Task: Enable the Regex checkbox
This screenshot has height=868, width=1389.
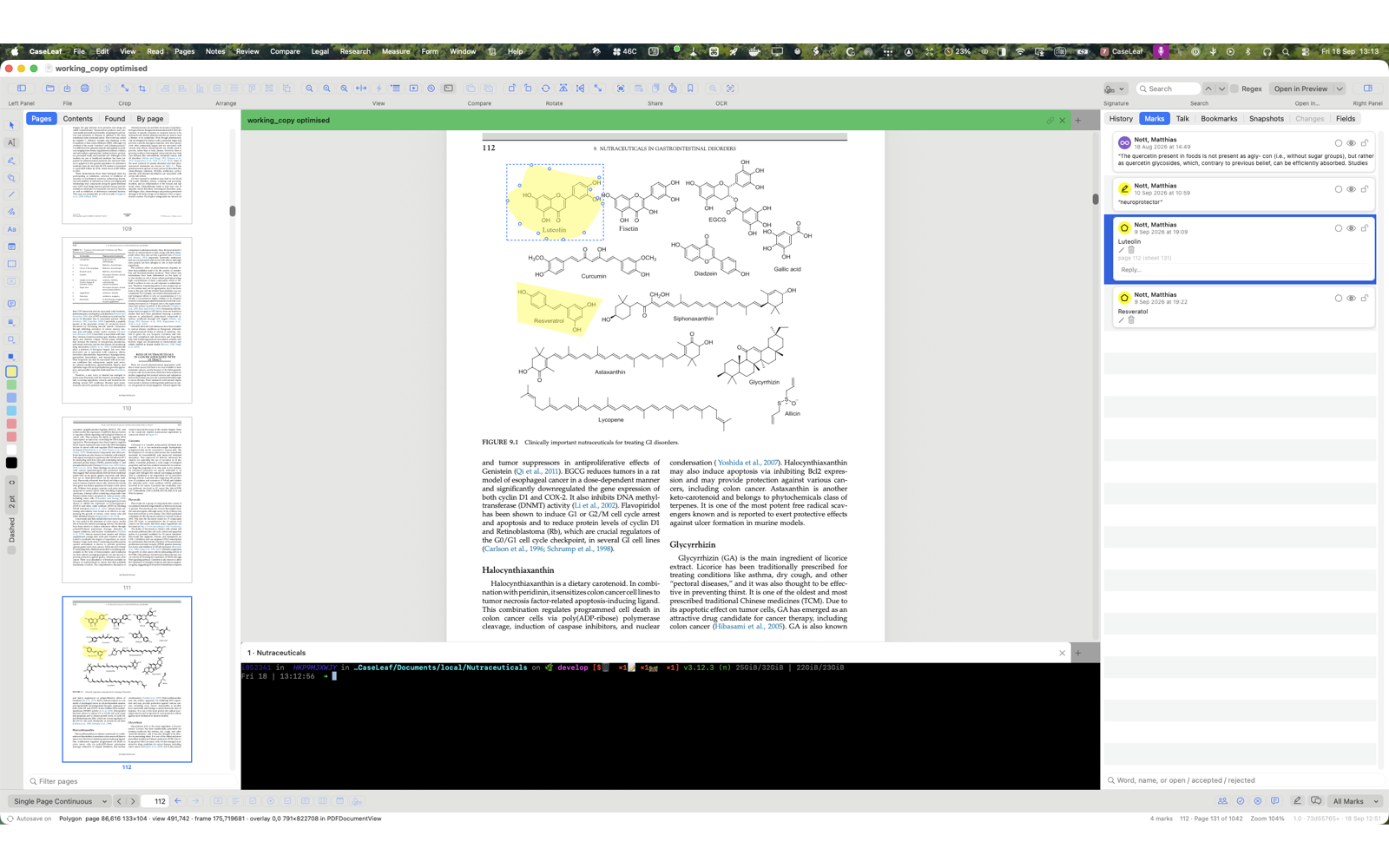Action: pos(1234,89)
